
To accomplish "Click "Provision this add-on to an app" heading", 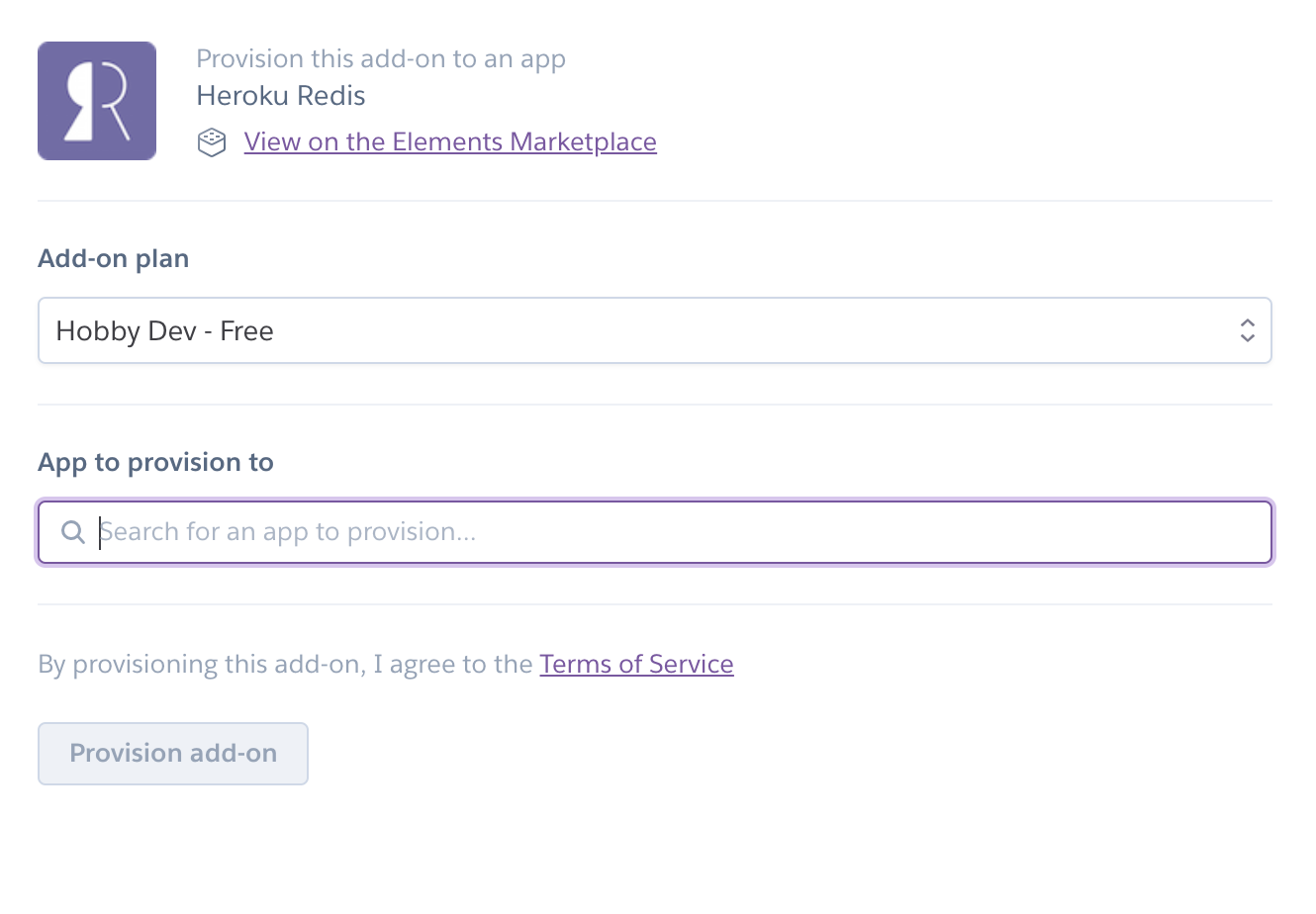I will coord(380,59).
